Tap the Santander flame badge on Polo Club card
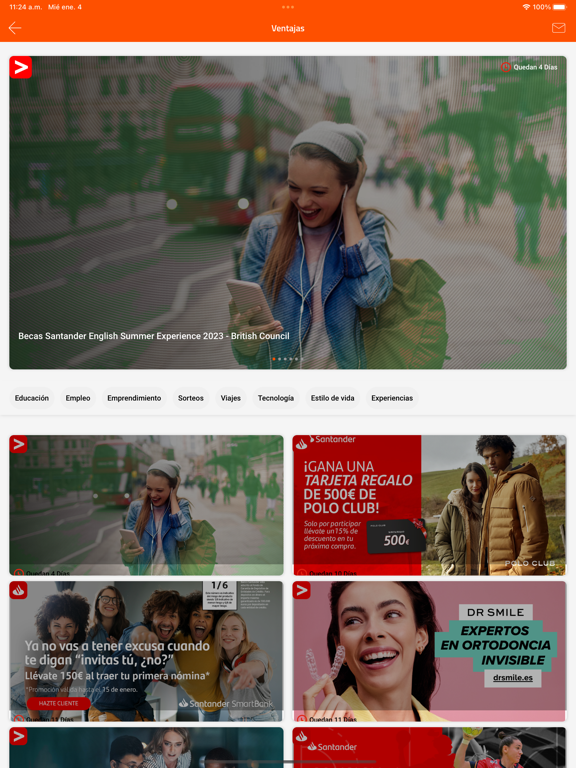The height and width of the screenshot is (768, 576). (x=301, y=444)
